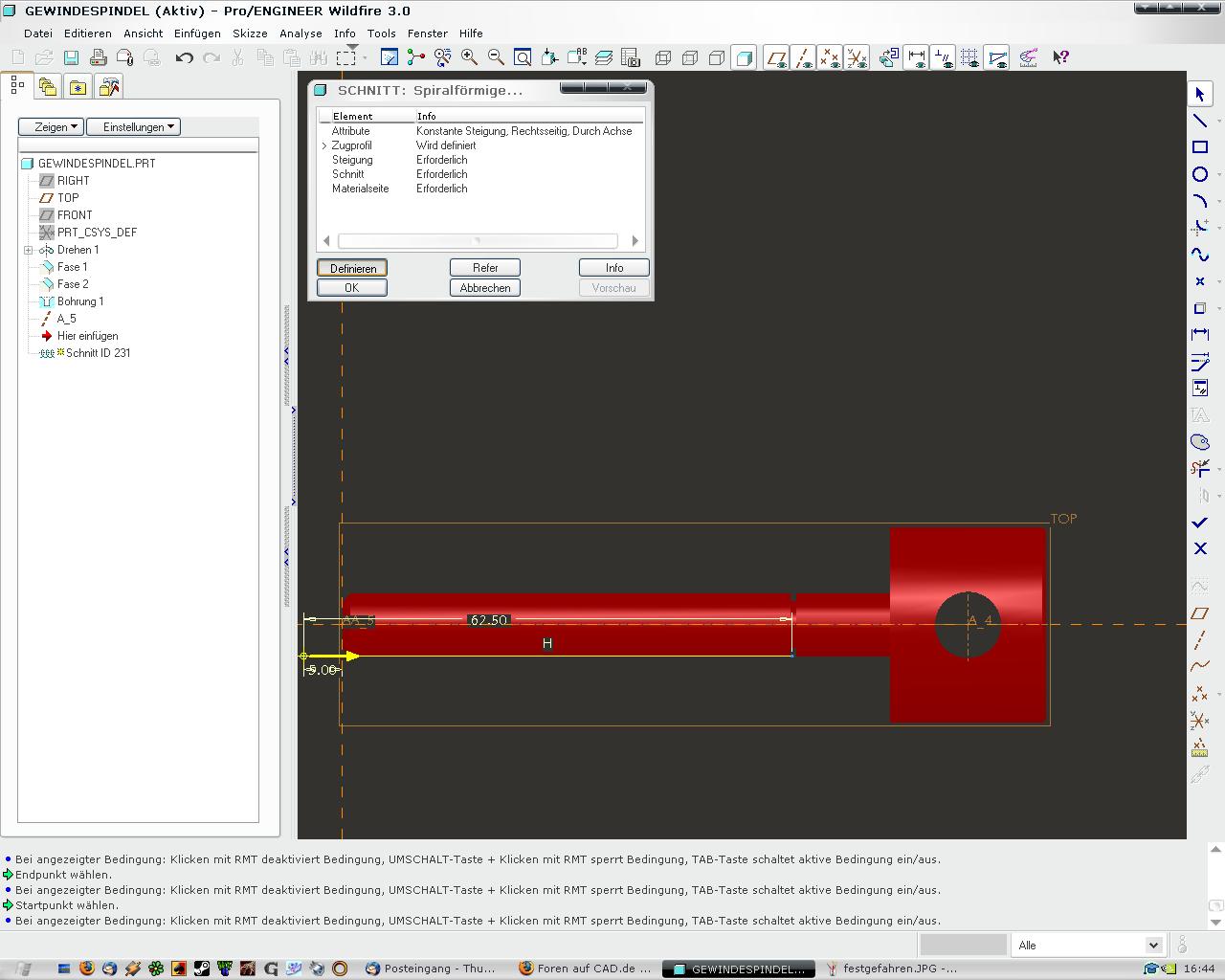Toggle sketch constraints display

coord(943,57)
